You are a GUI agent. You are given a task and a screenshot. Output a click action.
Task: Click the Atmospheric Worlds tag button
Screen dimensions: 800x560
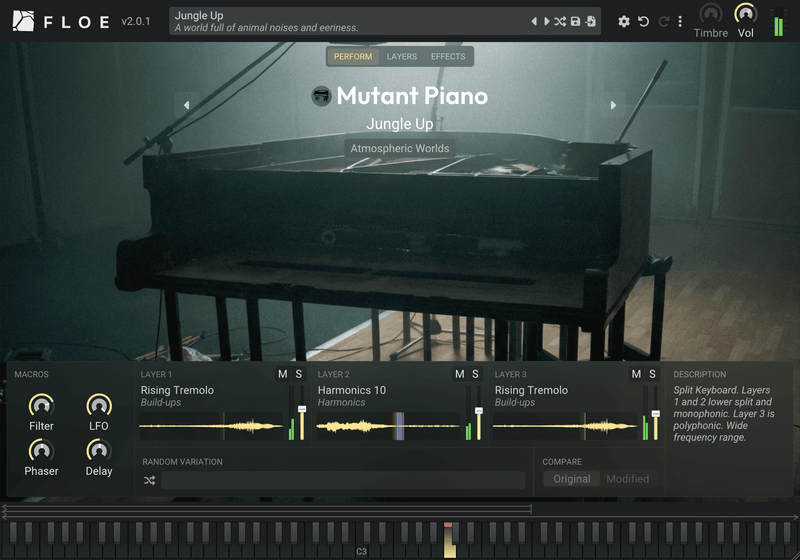point(399,148)
